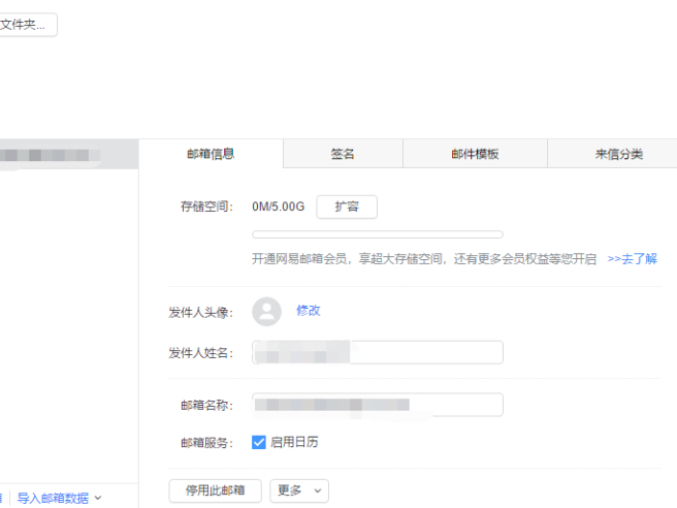This screenshot has width=677, height=508.
Task: Switch to the 邮件模板 tab
Action: point(475,154)
